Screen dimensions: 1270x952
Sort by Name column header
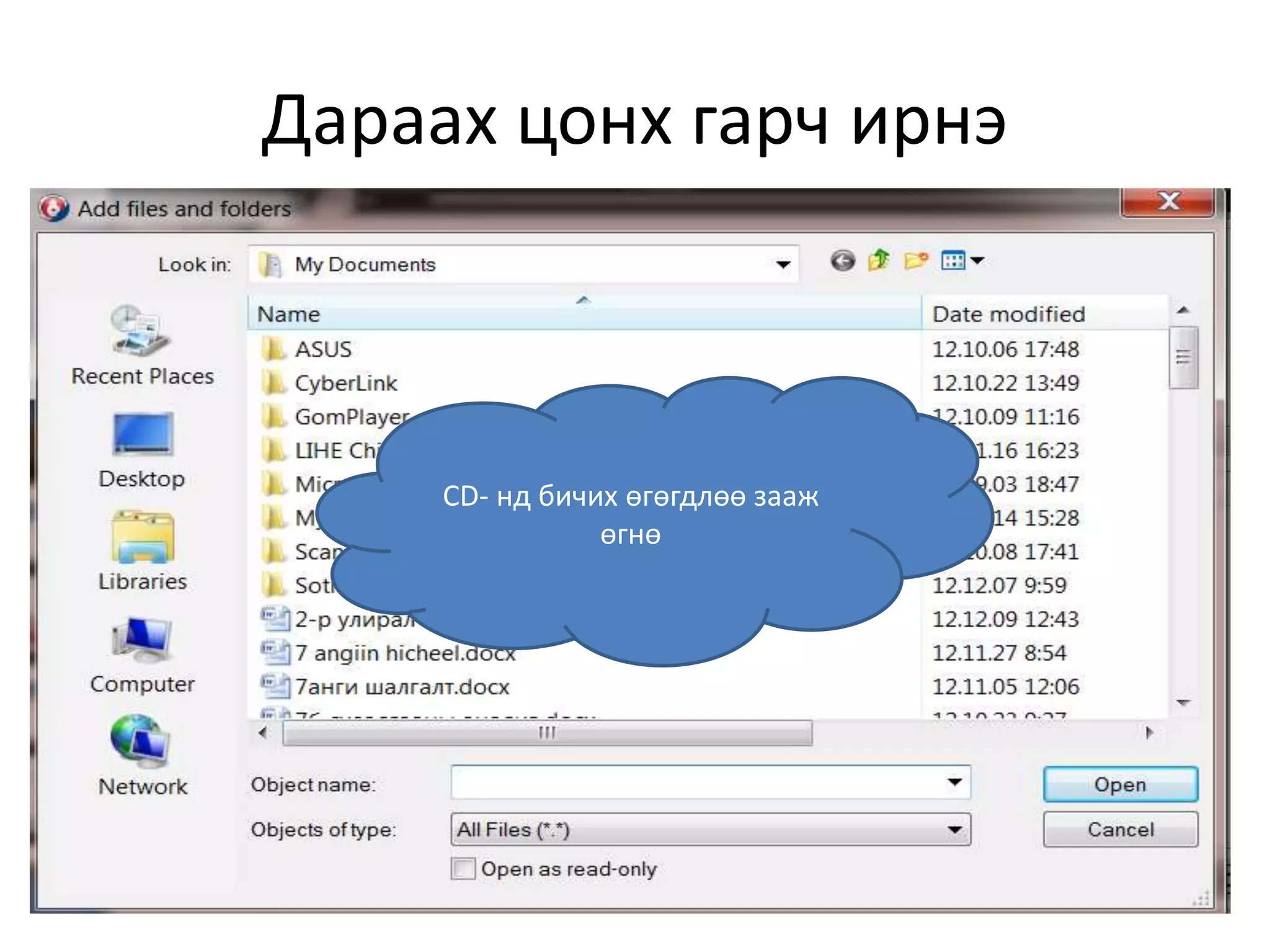tap(584, 314)
